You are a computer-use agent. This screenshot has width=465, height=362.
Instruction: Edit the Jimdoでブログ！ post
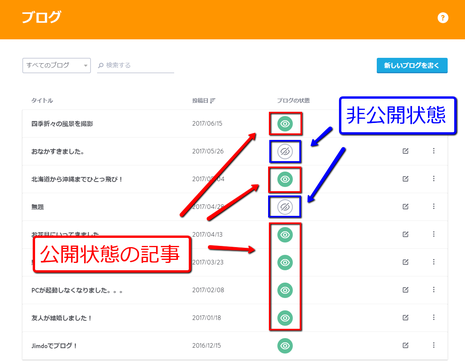click(405, 345)
